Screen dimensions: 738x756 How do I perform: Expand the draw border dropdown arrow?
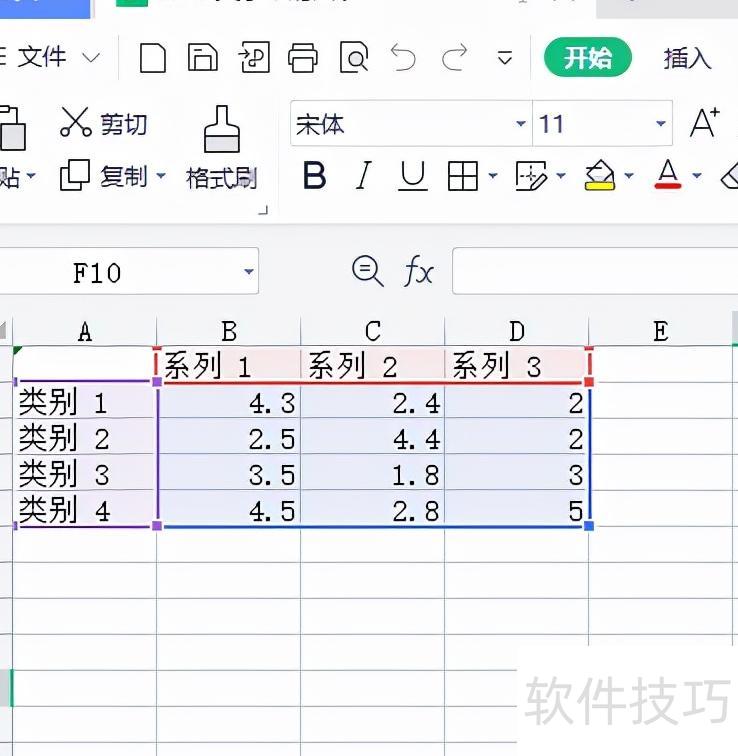[x=561, y=176]
